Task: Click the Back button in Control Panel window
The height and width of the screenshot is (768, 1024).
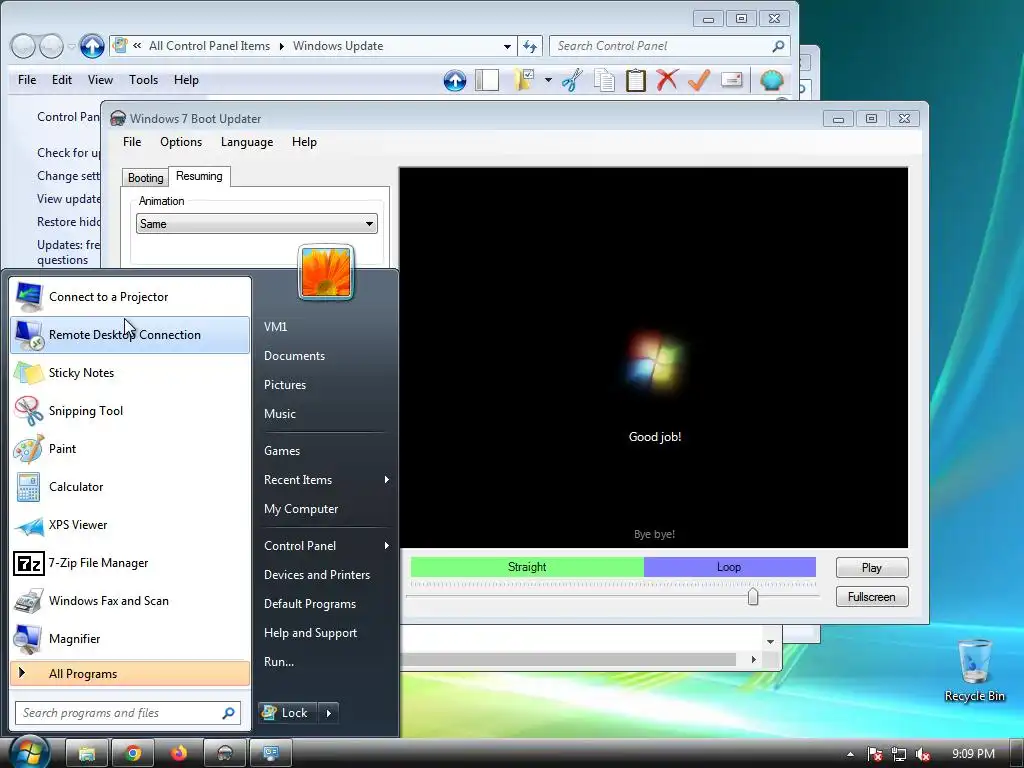Action: [24, 46]
